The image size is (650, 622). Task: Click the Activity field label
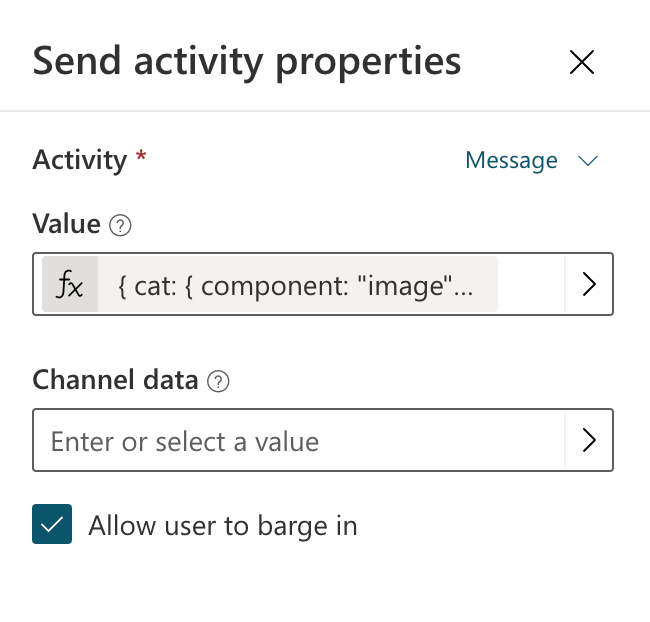pyautogui.click(x=80, y=160)
